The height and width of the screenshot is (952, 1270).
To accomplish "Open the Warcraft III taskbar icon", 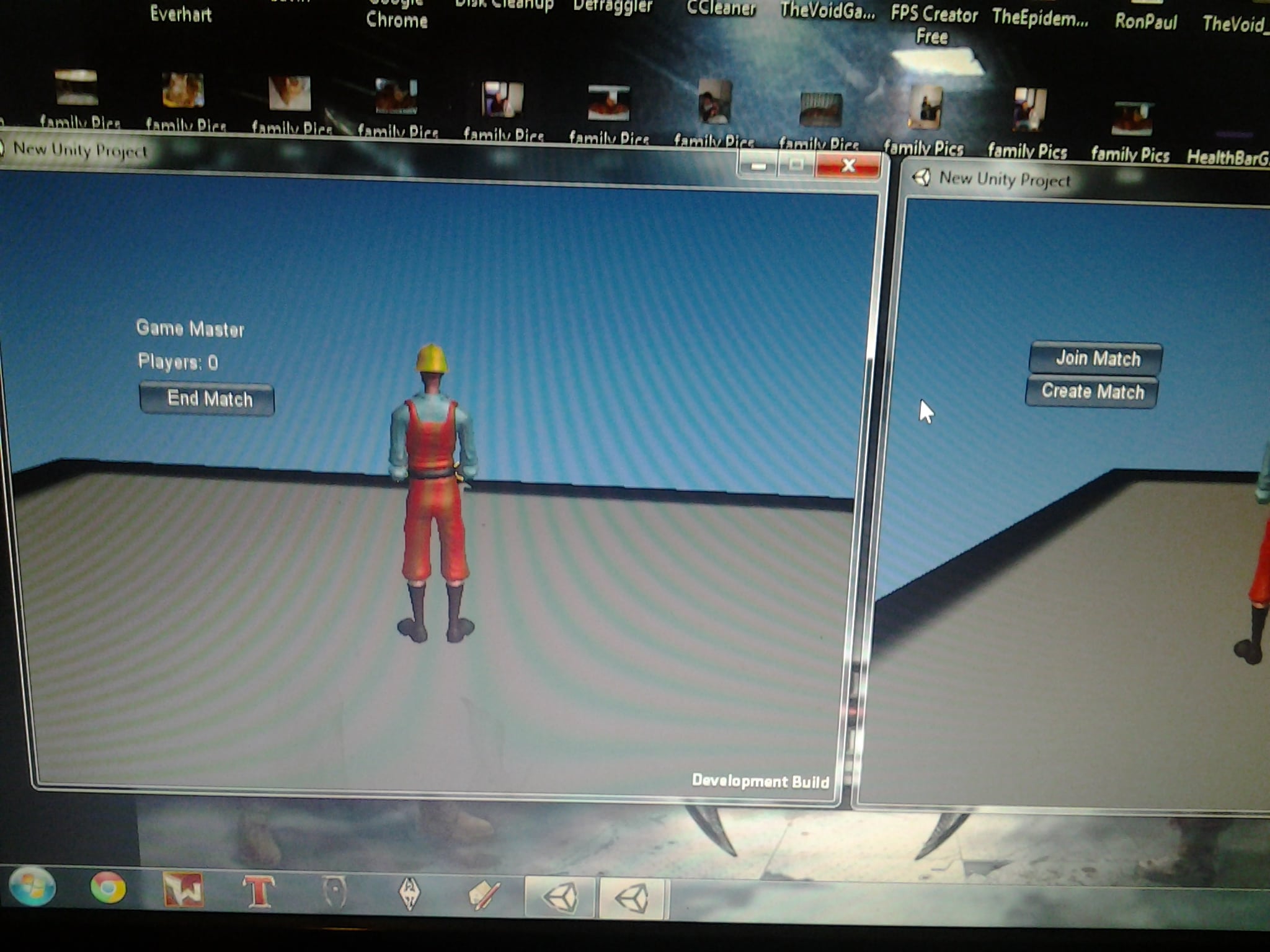I will pyautogui.click(x=183, y=891).
